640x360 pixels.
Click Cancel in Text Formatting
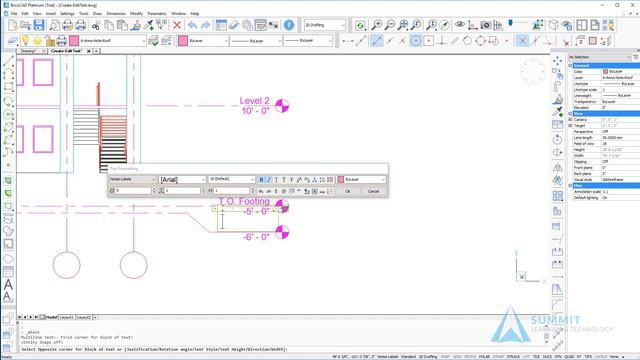tap(373, 191)
